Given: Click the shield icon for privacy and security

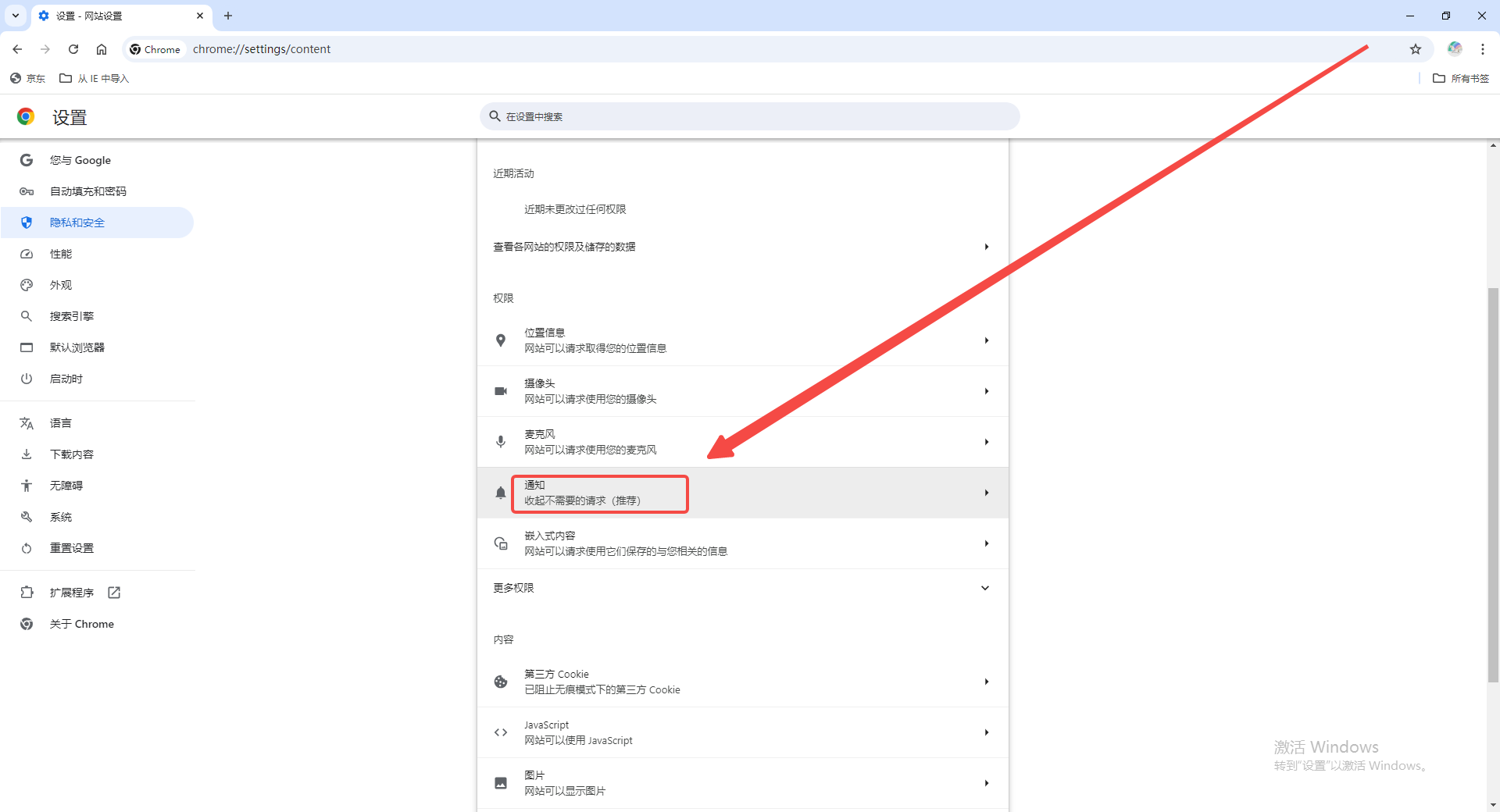Looking at the screenshot, I should pyautogui.click(x=27, y=223).
